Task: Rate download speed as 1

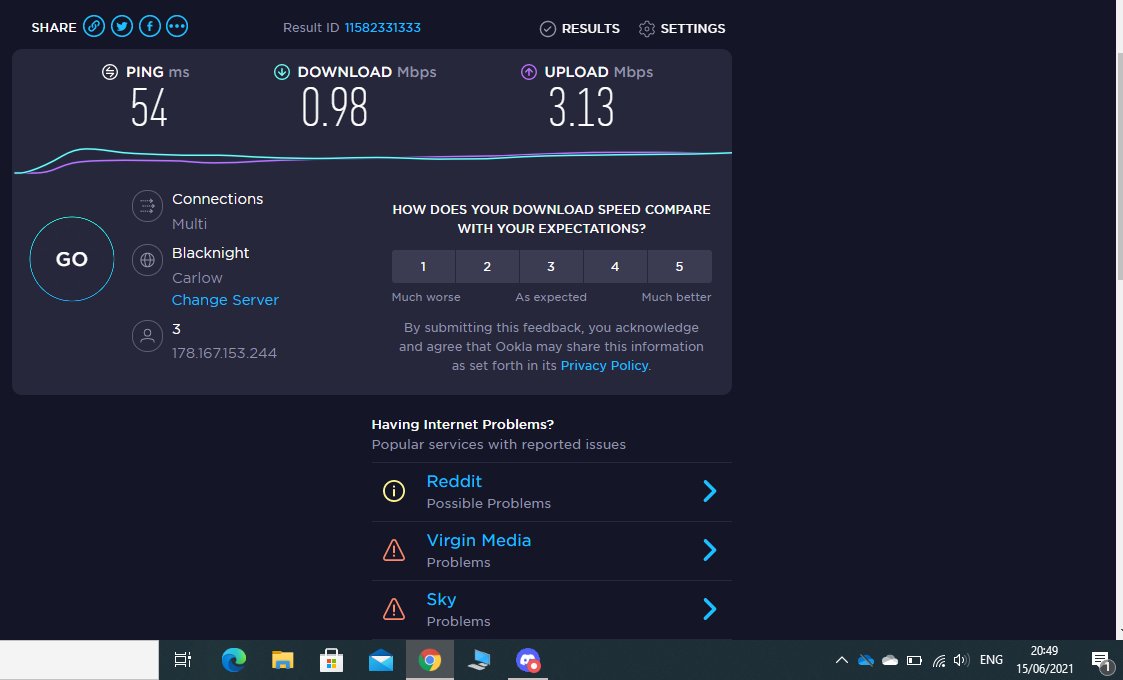Action: (x=423, y=267)
